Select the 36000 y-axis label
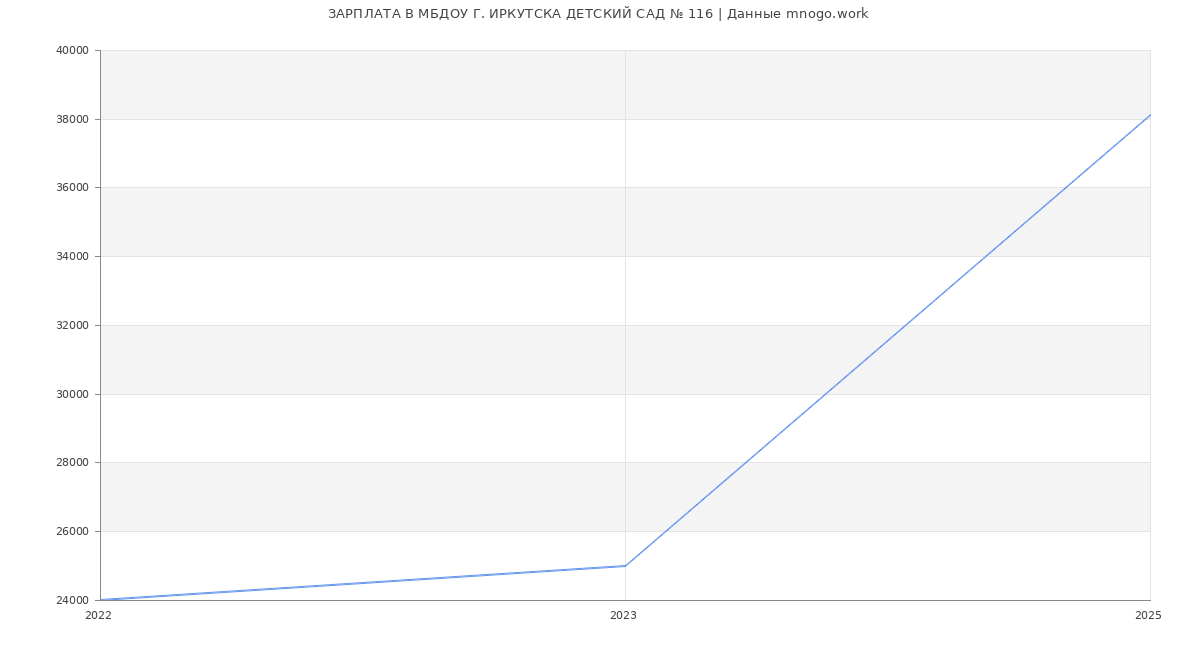 tap(74, 188)
